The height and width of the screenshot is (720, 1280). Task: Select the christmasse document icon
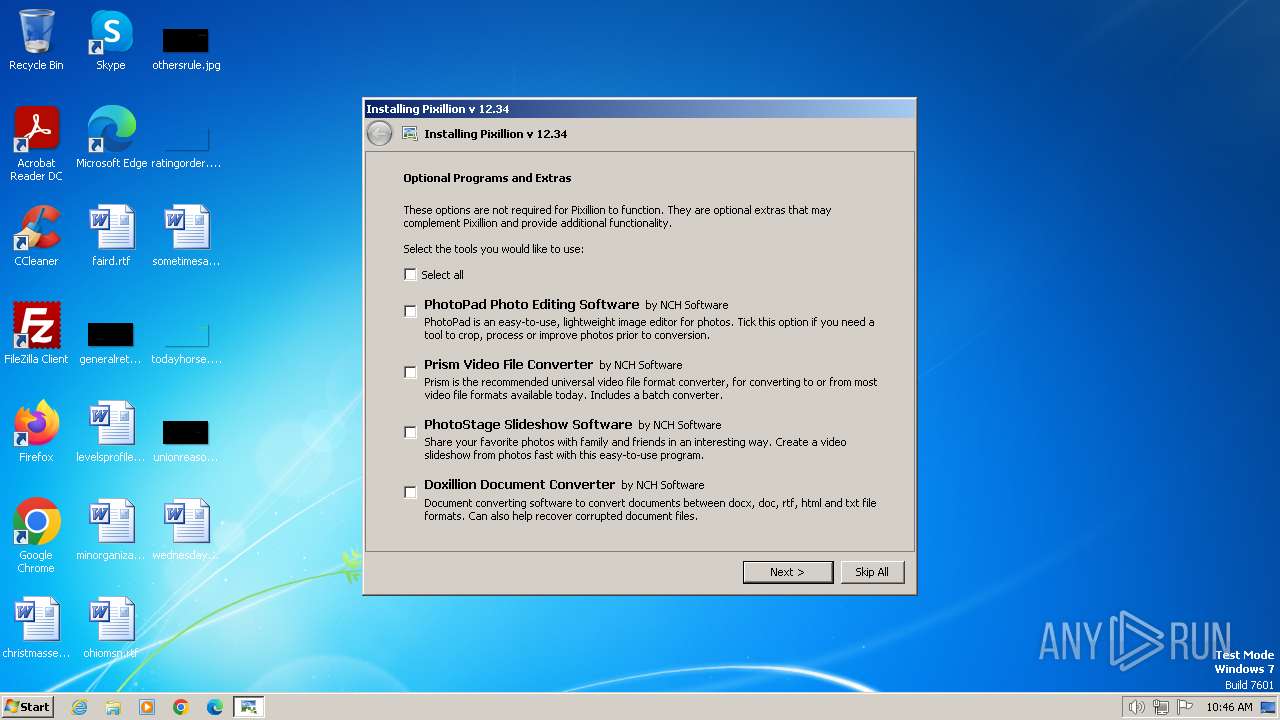pos(36,628)
